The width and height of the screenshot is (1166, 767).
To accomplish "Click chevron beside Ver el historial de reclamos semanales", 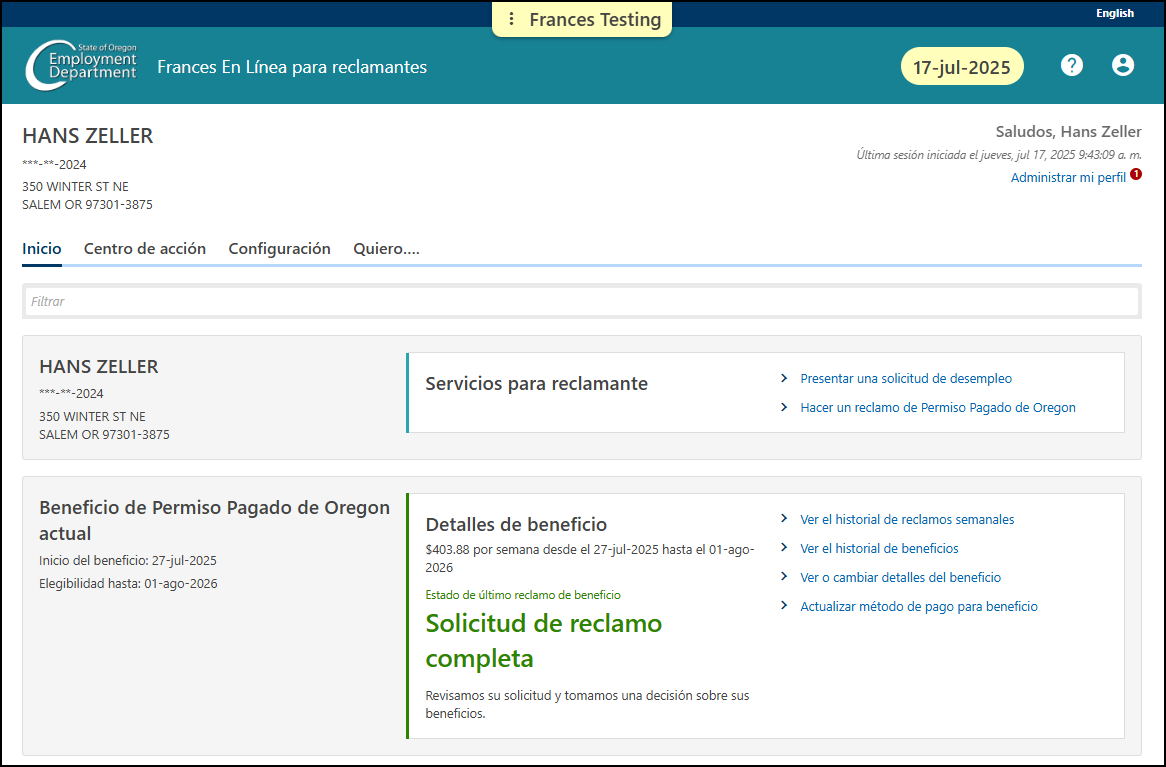I will click(x=784, y=519).
